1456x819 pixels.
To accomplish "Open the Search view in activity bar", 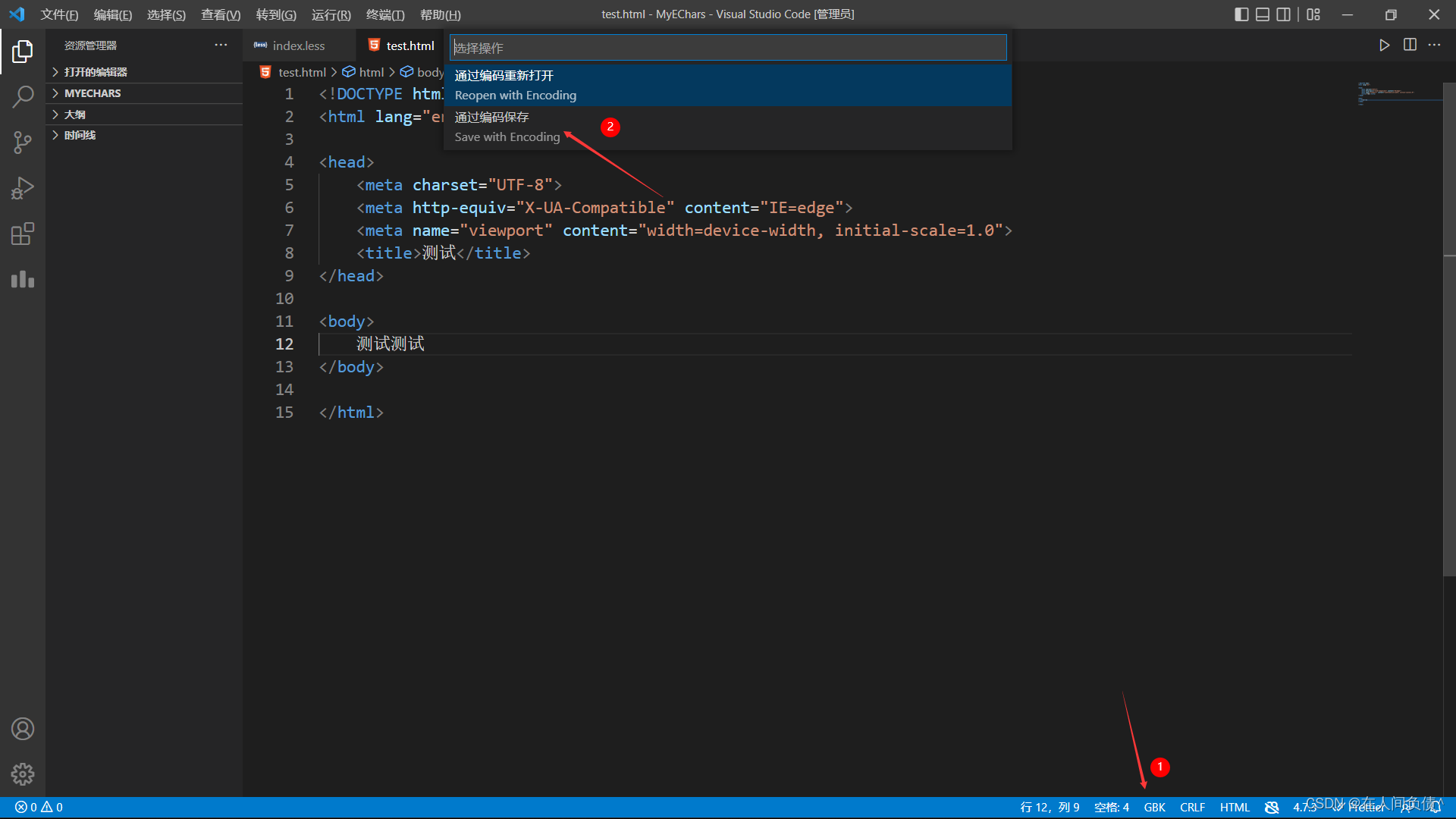I will [x=23, y=97].
